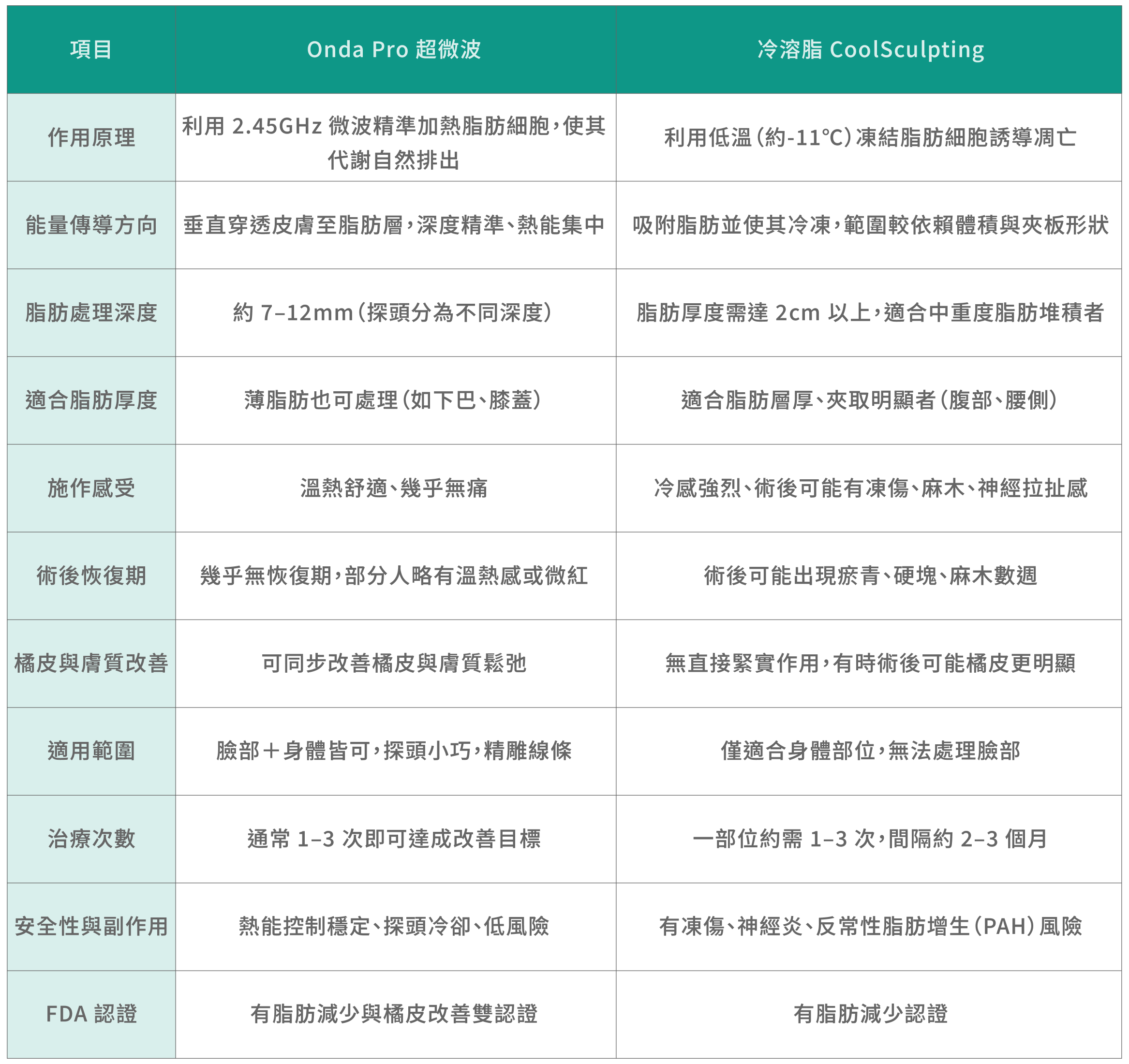
Task: Select the 能量傳導方向 row label
Action: click(x=91, y=225)
